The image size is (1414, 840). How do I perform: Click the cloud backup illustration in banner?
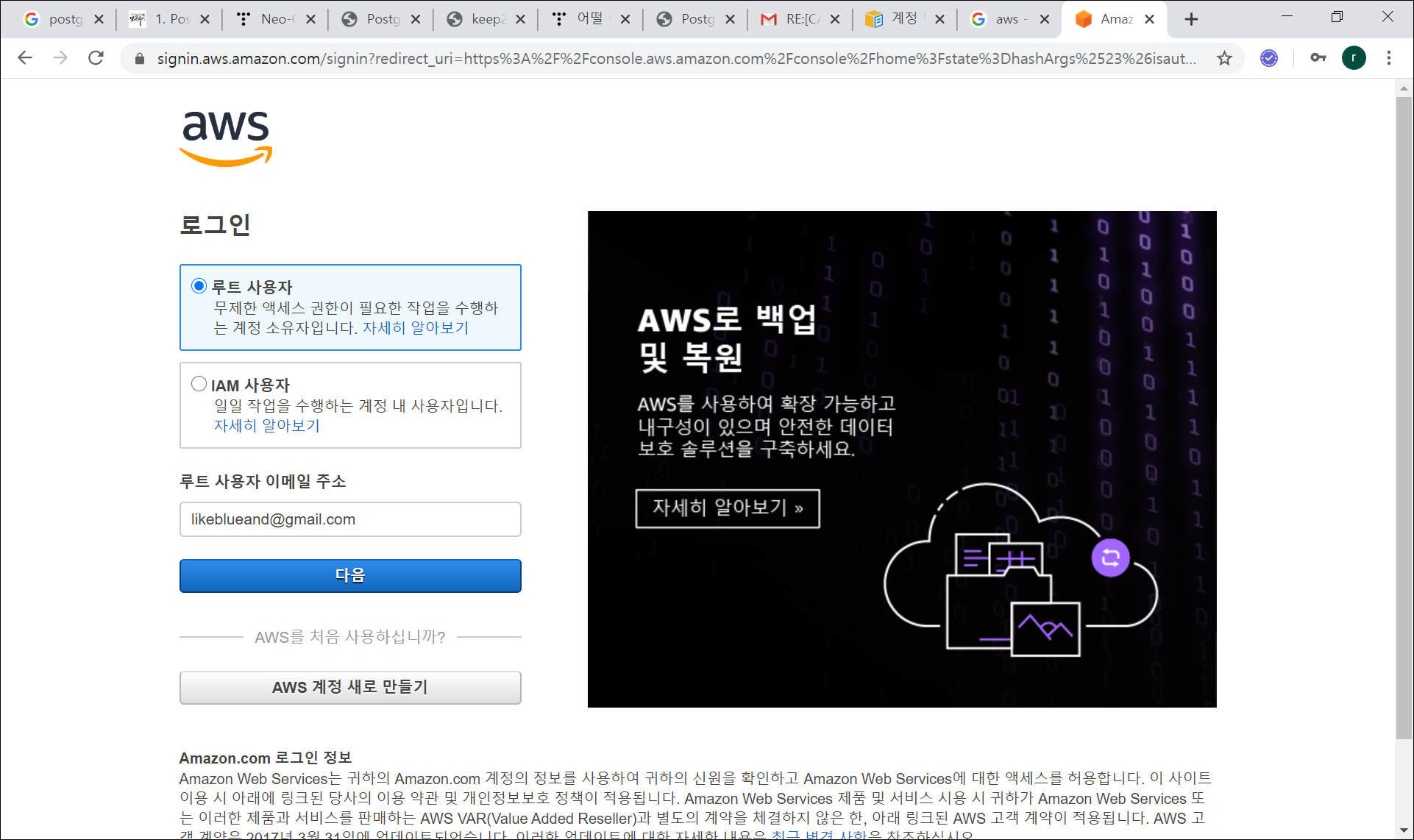coord(1020,570)
